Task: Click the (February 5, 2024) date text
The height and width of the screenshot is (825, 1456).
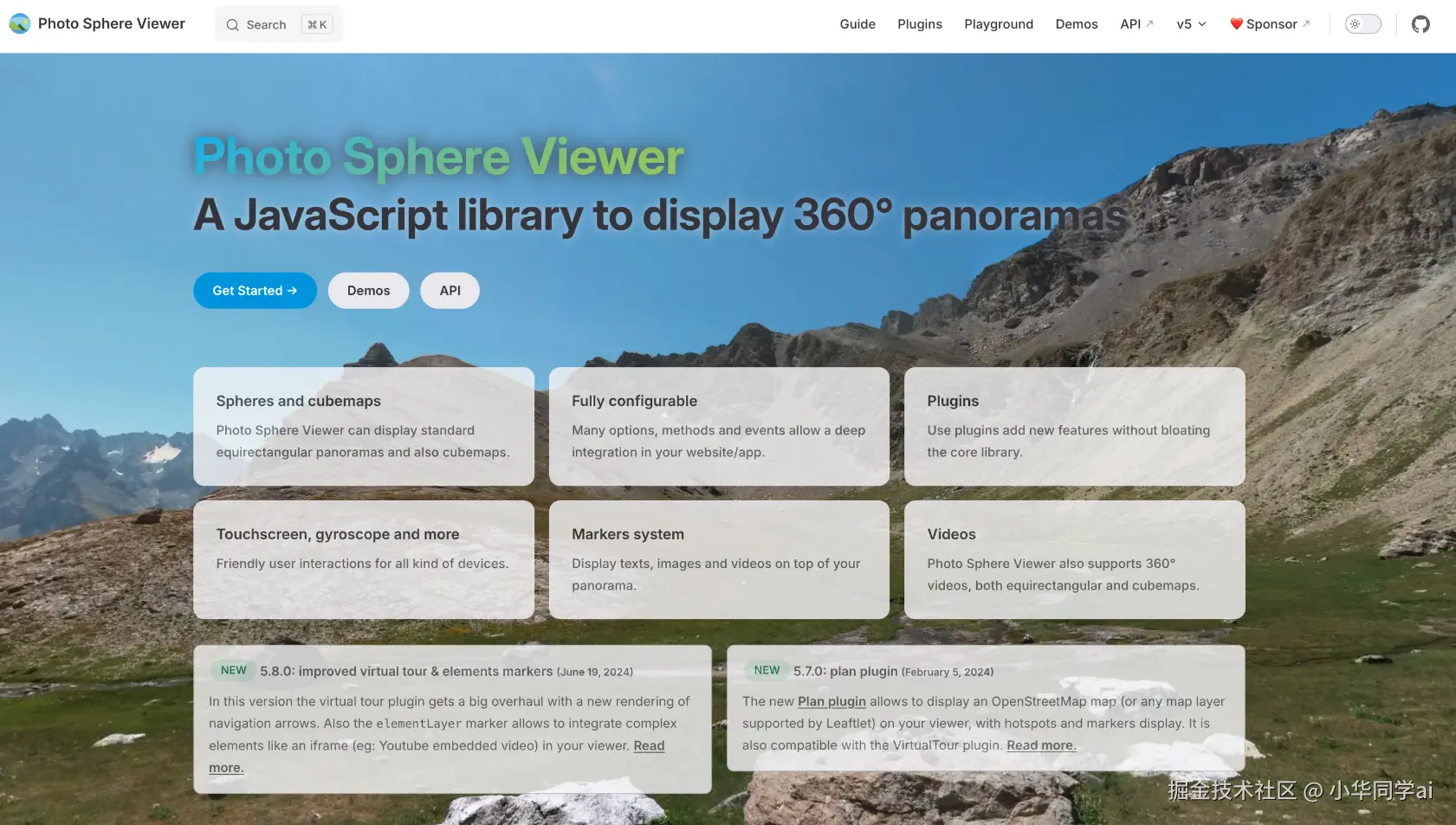Action: click(x=948, y=672)
